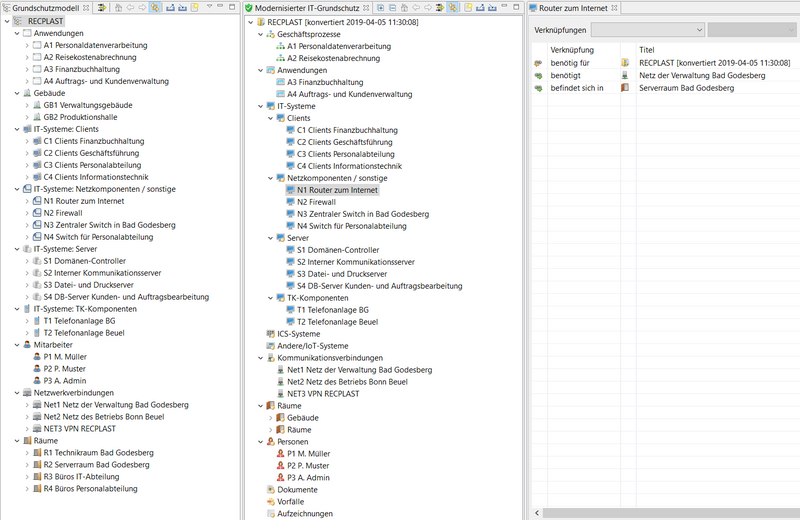
Task: Click new scope icon in Modernisierter IT-Grundschutz toolbar
Action: point(468,8)
